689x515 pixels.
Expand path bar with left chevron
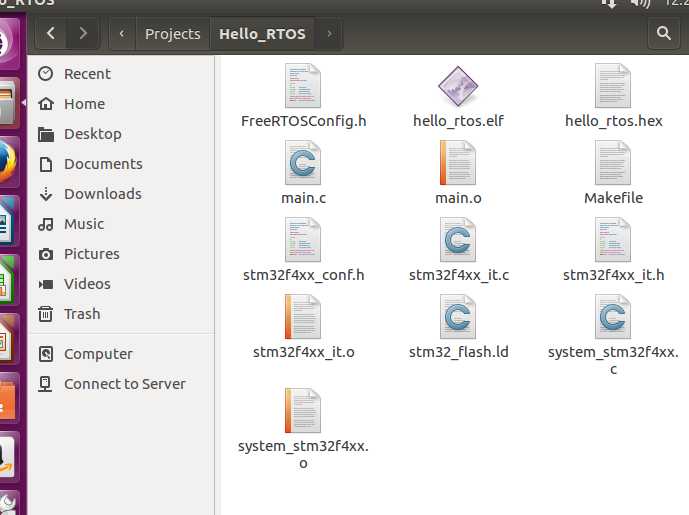coord(122,34)
